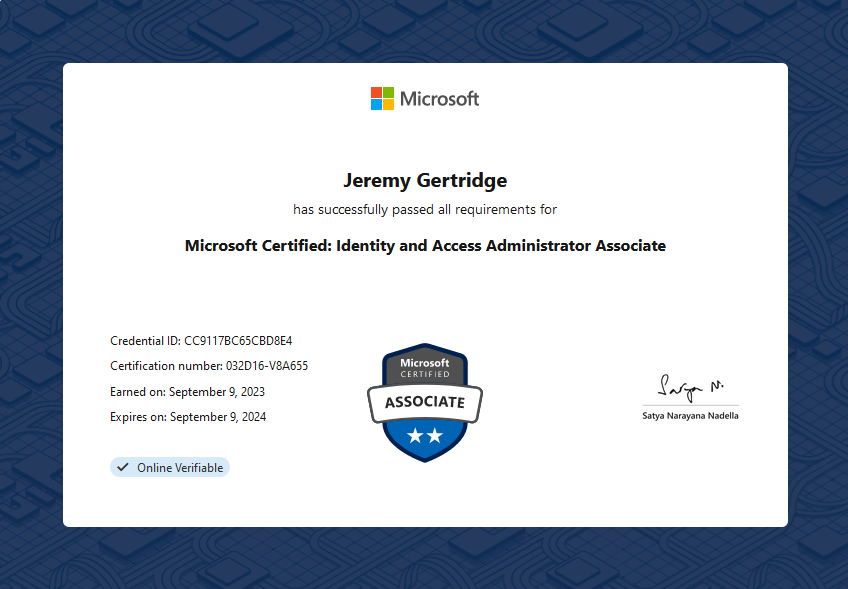Click "has successfully passed all requirements for"
The height and width of the screenshot is (589, 848).
point(425,209)
